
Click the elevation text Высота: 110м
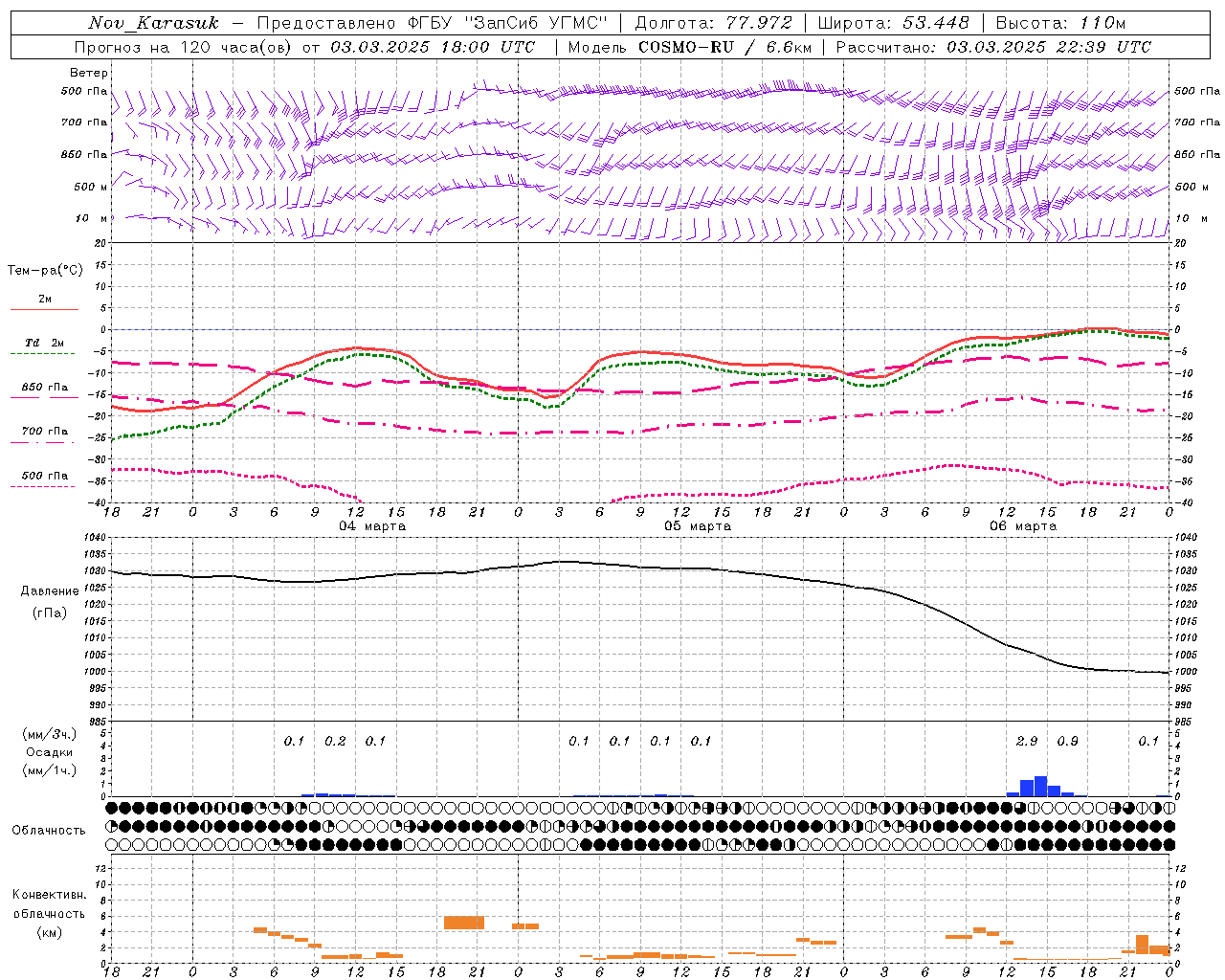pyautogui.click(x=1061, y=23)
